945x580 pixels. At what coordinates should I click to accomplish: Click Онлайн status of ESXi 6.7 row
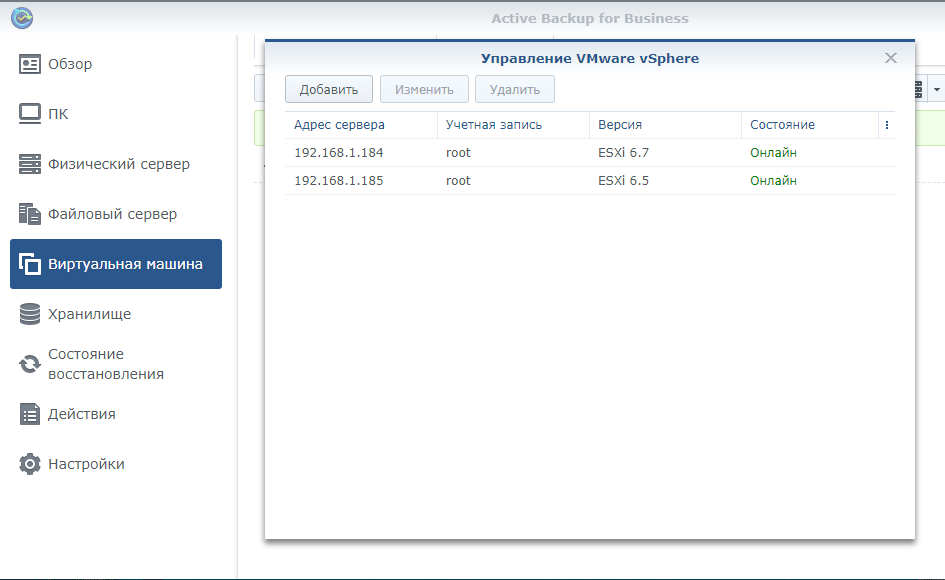coord(773,153)
